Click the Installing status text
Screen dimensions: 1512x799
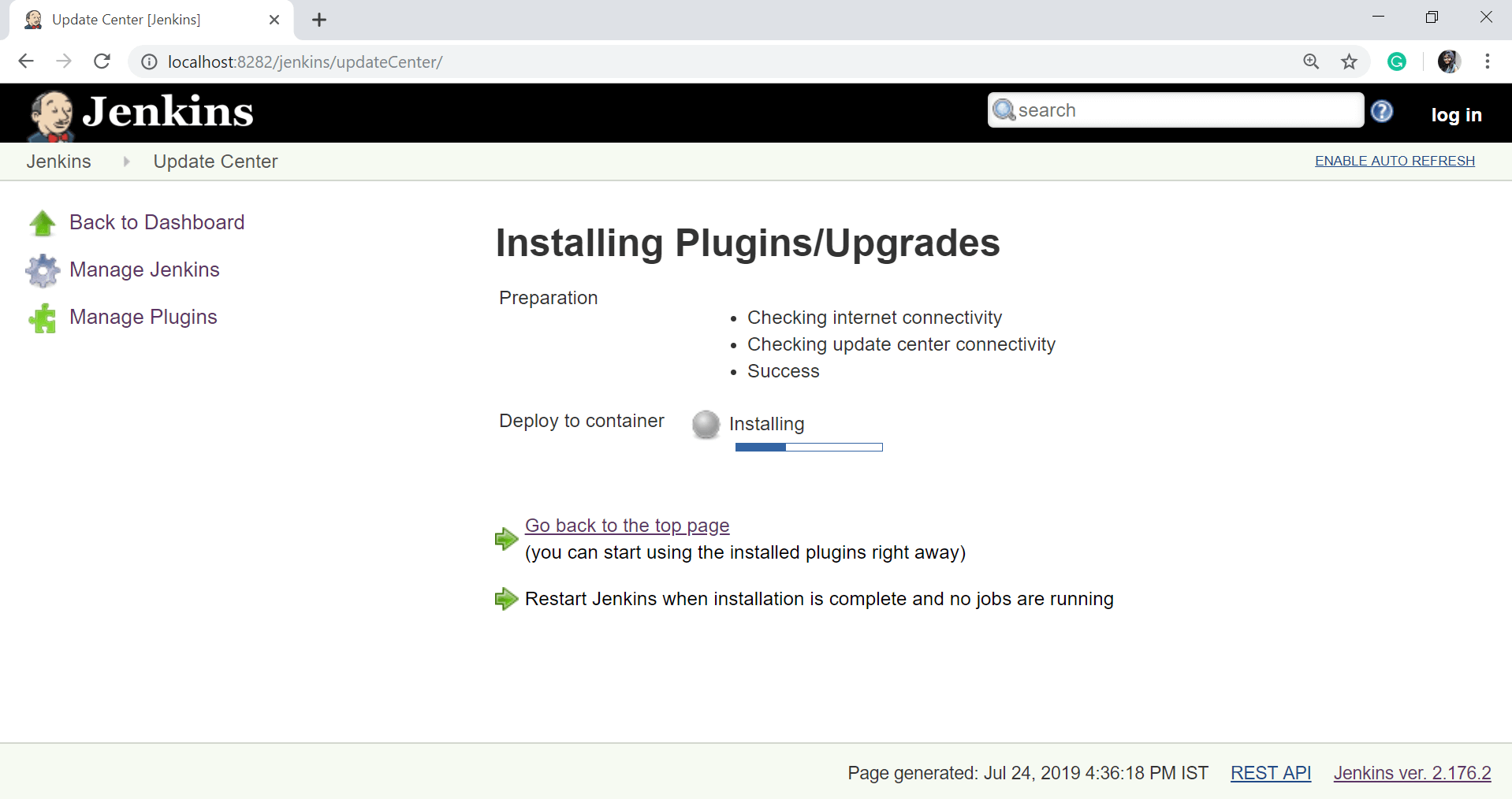pos(766,424)
